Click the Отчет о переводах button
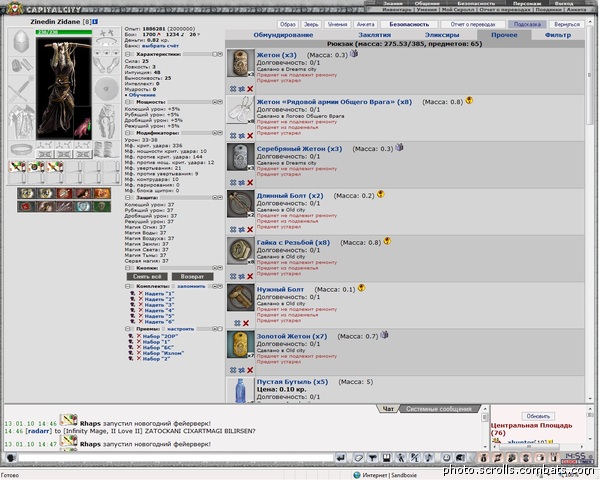The height and width of the screenshot is (480, 600). coord(473,24)
